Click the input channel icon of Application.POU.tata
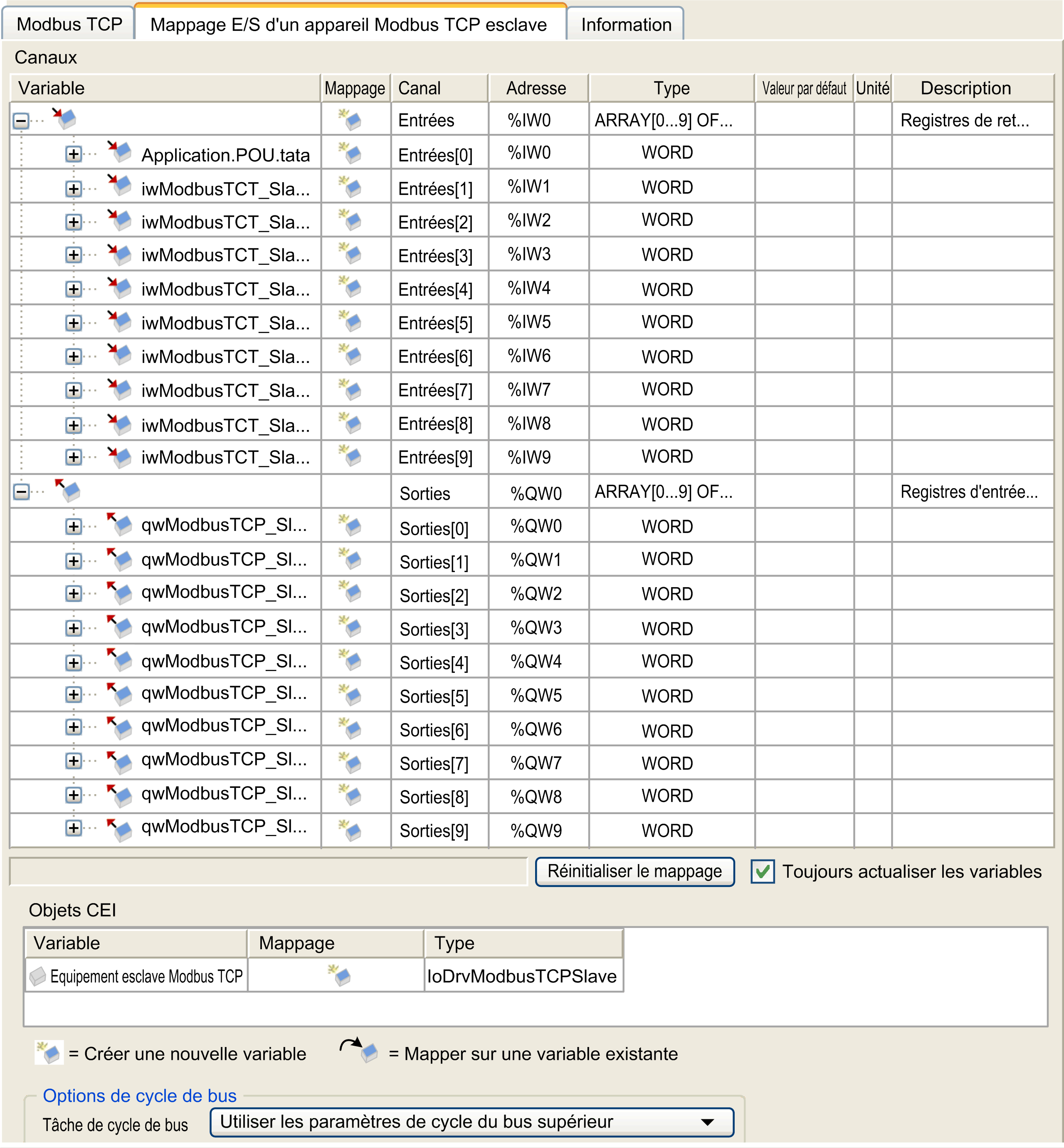This screenshot has width=1064, height=1148. click(120, 152)
